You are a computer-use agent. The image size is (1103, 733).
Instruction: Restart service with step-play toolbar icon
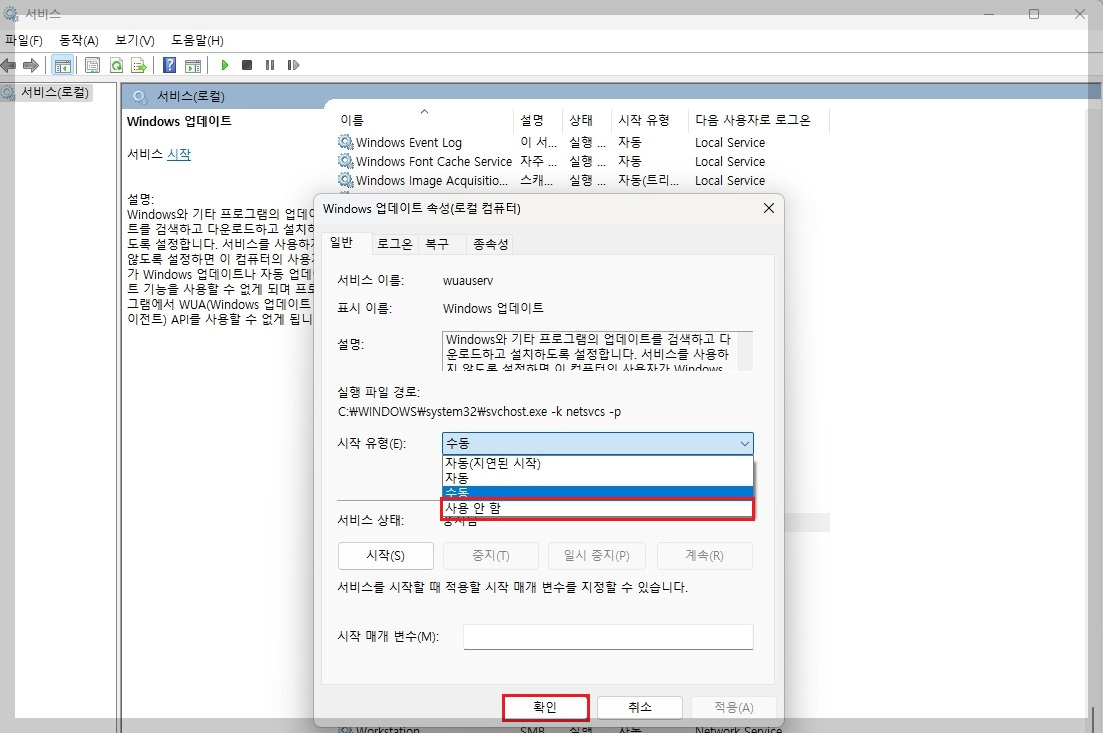(x=293, y=65)
